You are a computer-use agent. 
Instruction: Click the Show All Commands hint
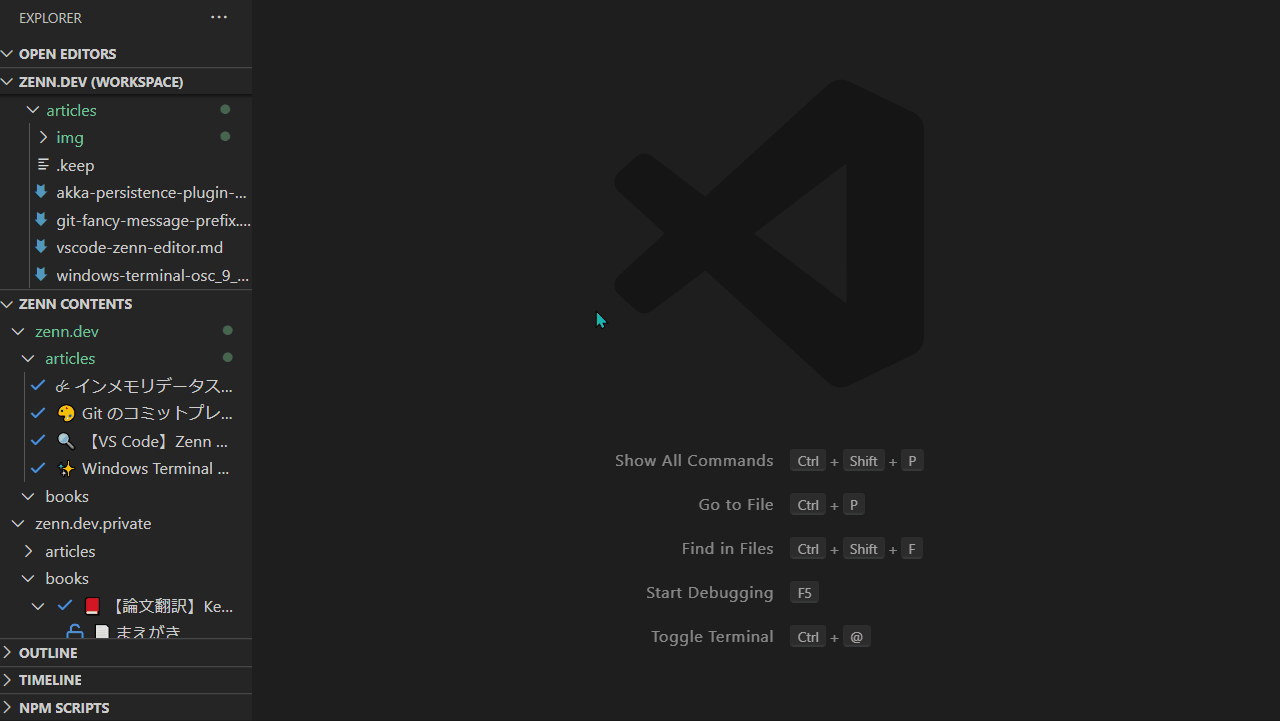pos(694,460)
